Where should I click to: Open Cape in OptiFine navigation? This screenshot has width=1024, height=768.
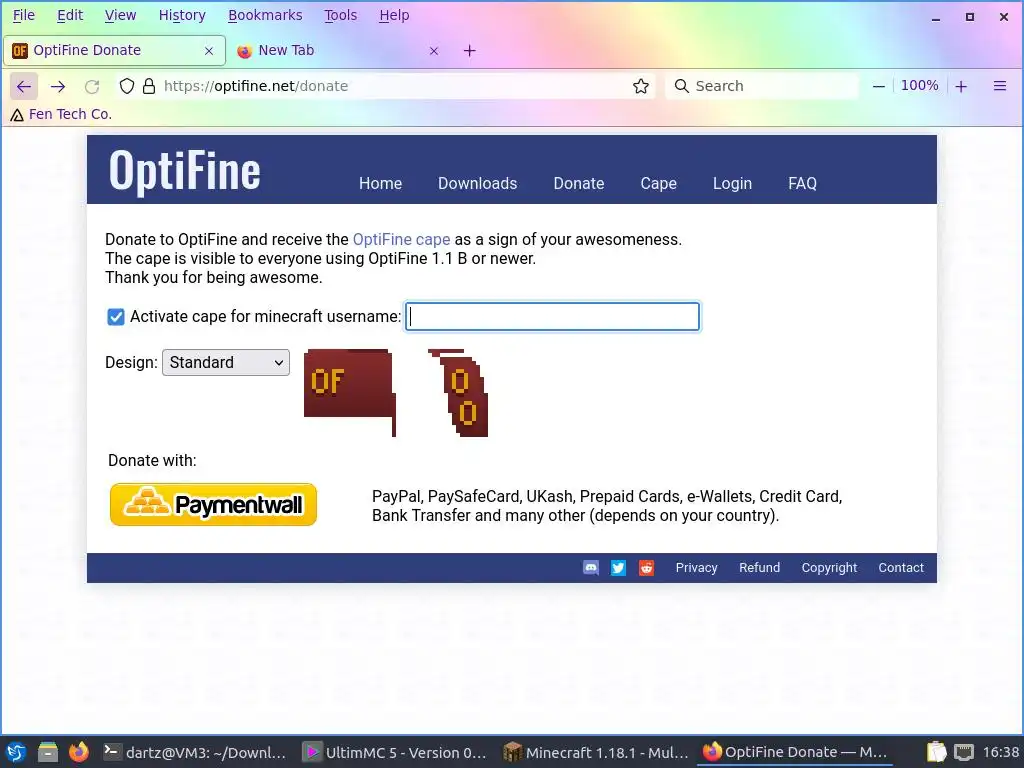click(658, 184)
